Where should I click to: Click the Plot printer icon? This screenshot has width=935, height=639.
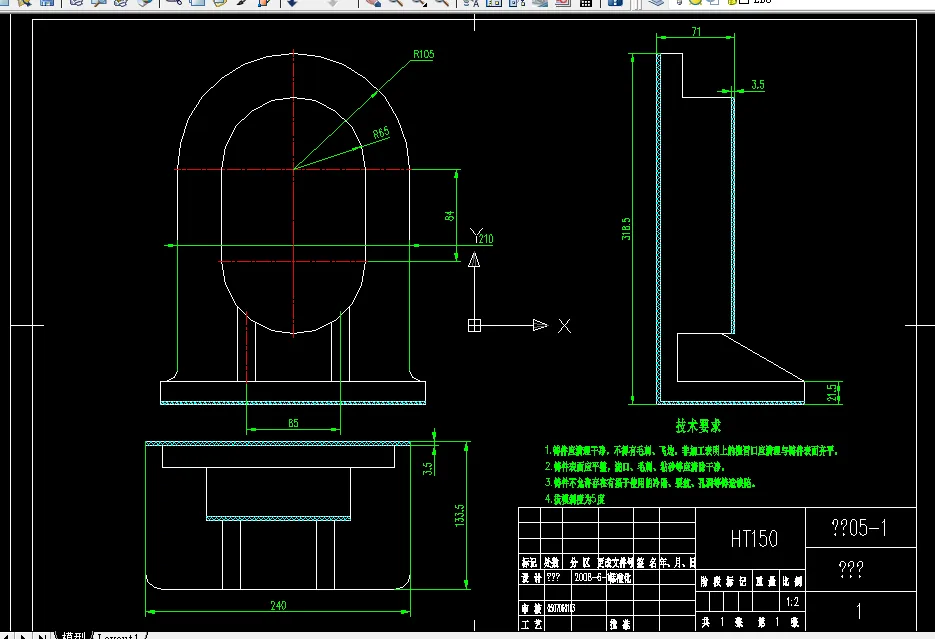76,3
